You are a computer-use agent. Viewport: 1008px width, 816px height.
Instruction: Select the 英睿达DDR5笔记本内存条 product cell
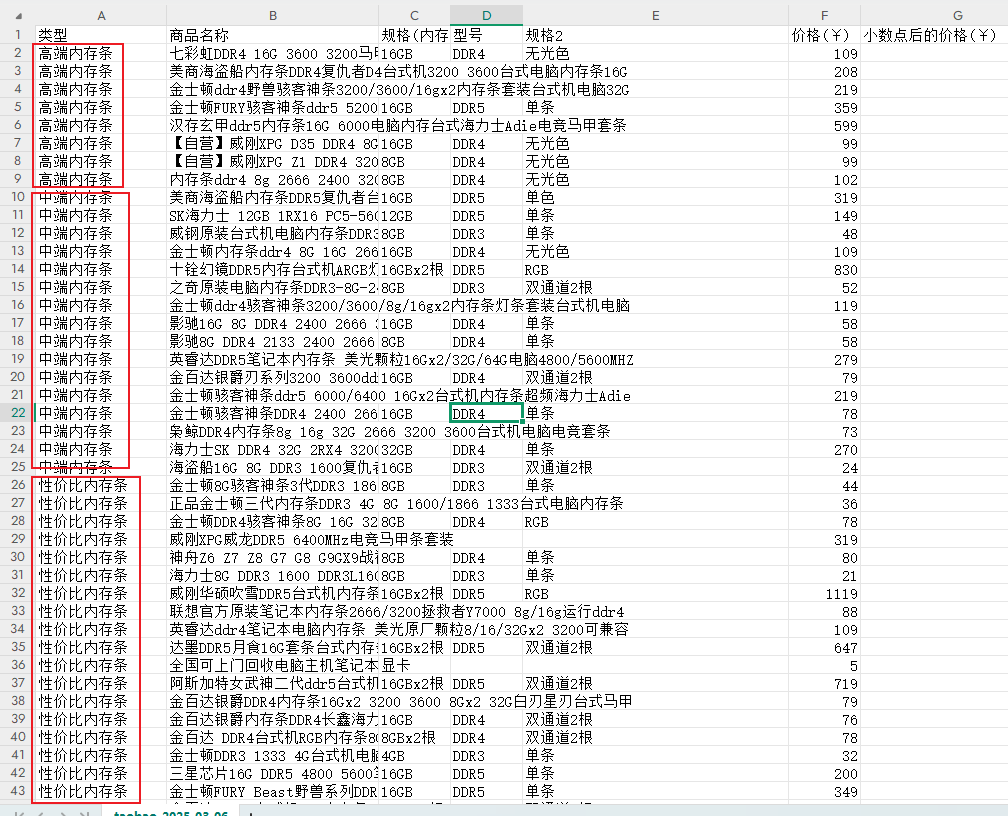point(273,359)
